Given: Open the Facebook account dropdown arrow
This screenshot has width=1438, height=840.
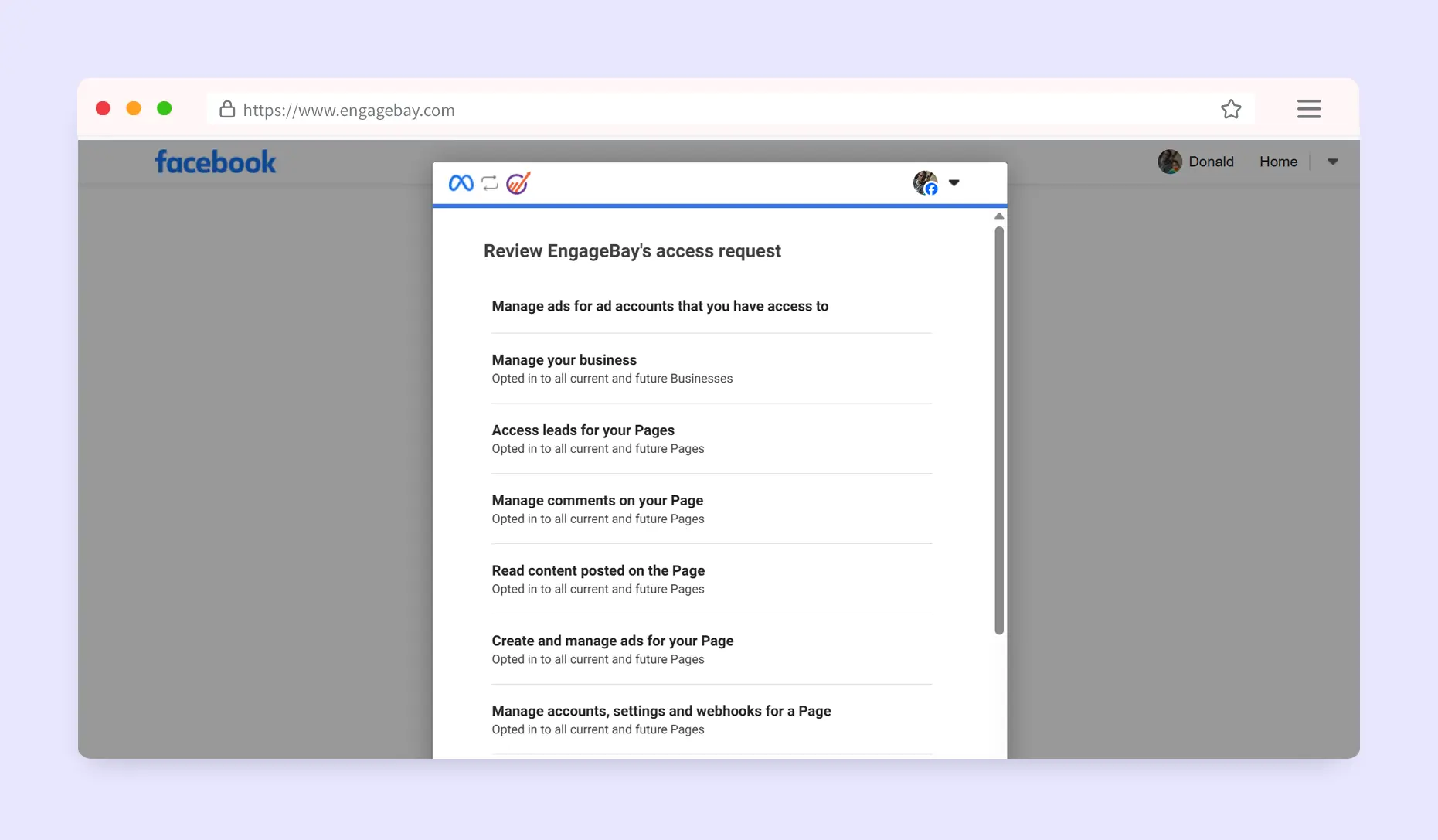Looking at the screenshot, I should point(1332,162).
